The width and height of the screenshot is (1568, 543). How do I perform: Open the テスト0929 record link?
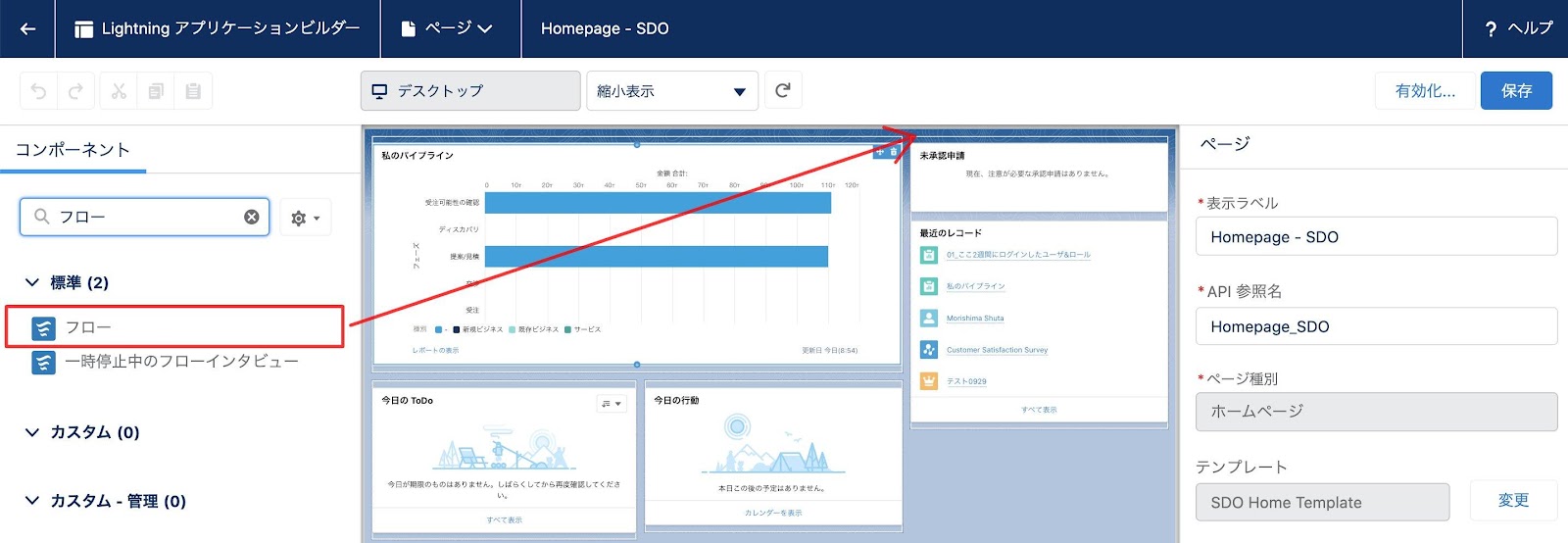pos(966,381)
